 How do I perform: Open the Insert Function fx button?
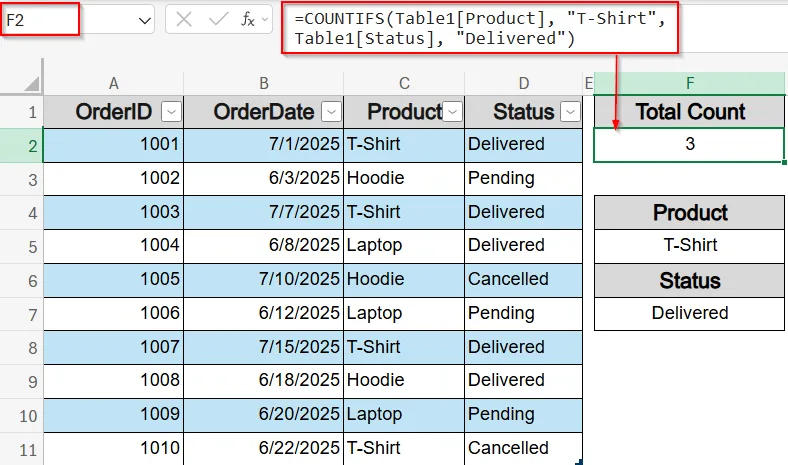pyautogui.click(x=248, y=20)
